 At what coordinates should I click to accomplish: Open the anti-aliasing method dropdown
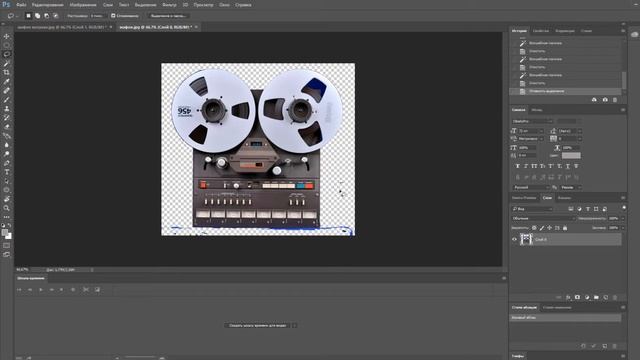point(571,187)
